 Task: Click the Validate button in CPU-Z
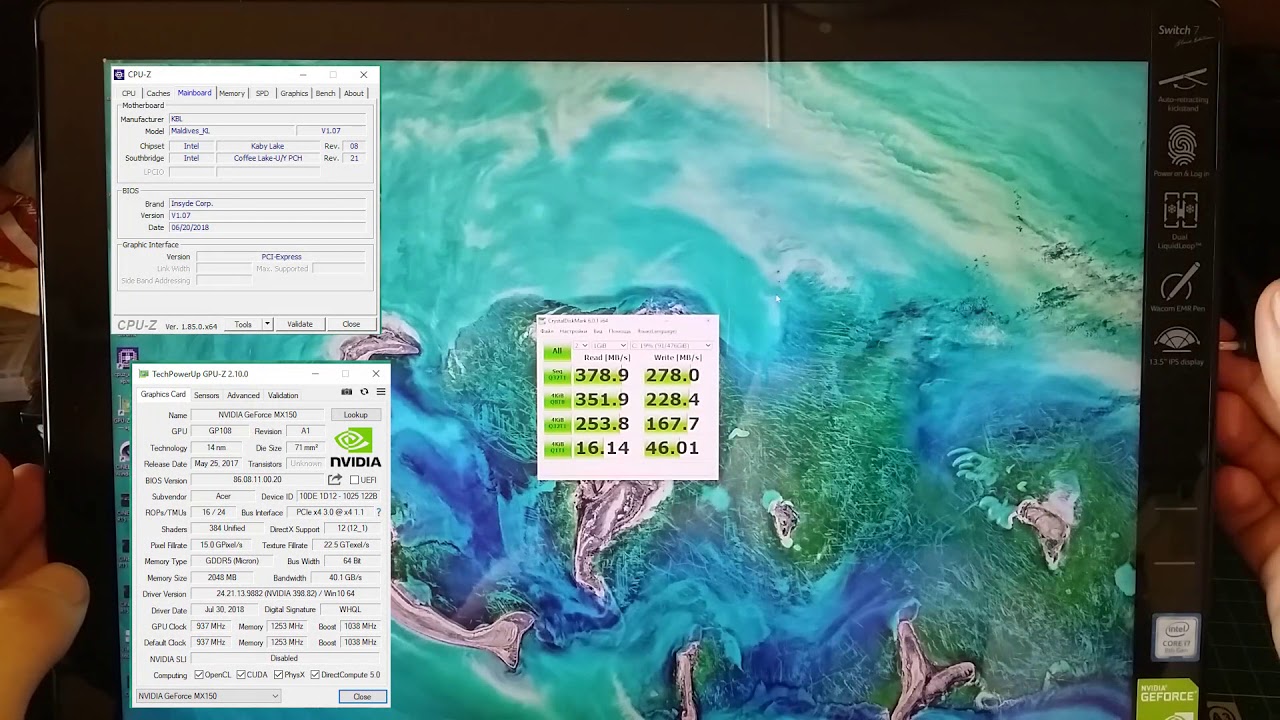coord(300,324)
